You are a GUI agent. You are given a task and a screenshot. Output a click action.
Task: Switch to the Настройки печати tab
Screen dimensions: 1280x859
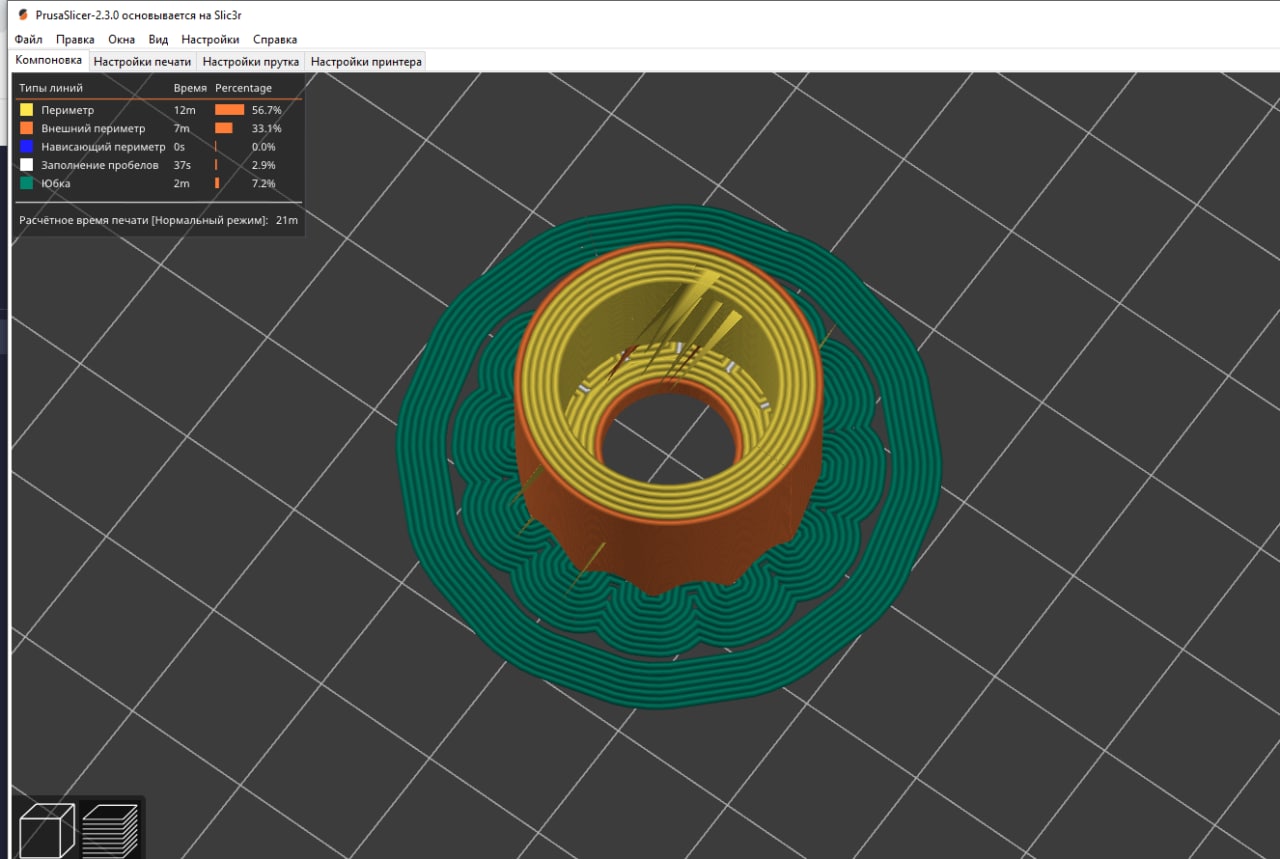pyautogui.click(x=142, y=61)
